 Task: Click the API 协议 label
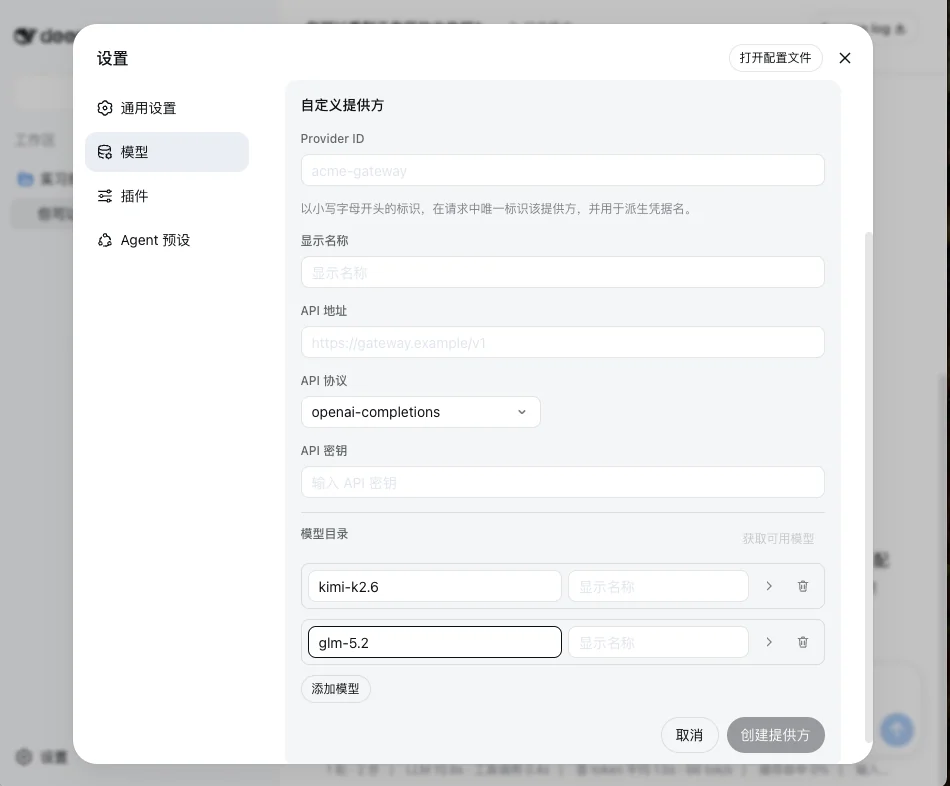[x=324, y=381]
